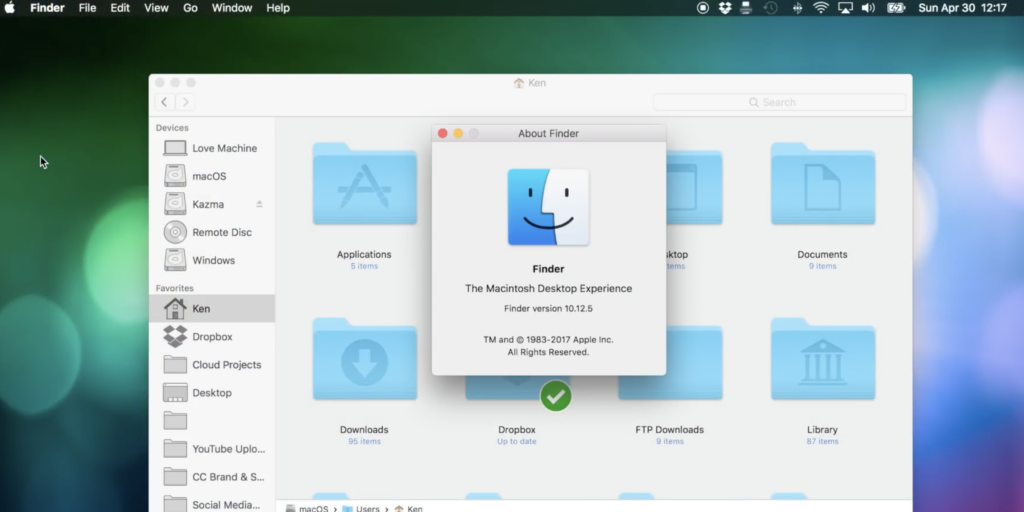Click the '95 items' count text

point(364,441)
